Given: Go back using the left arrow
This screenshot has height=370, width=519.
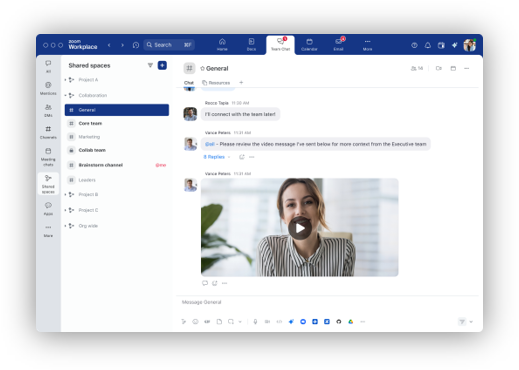Looking at the screenshot, I should coord(109,45).
